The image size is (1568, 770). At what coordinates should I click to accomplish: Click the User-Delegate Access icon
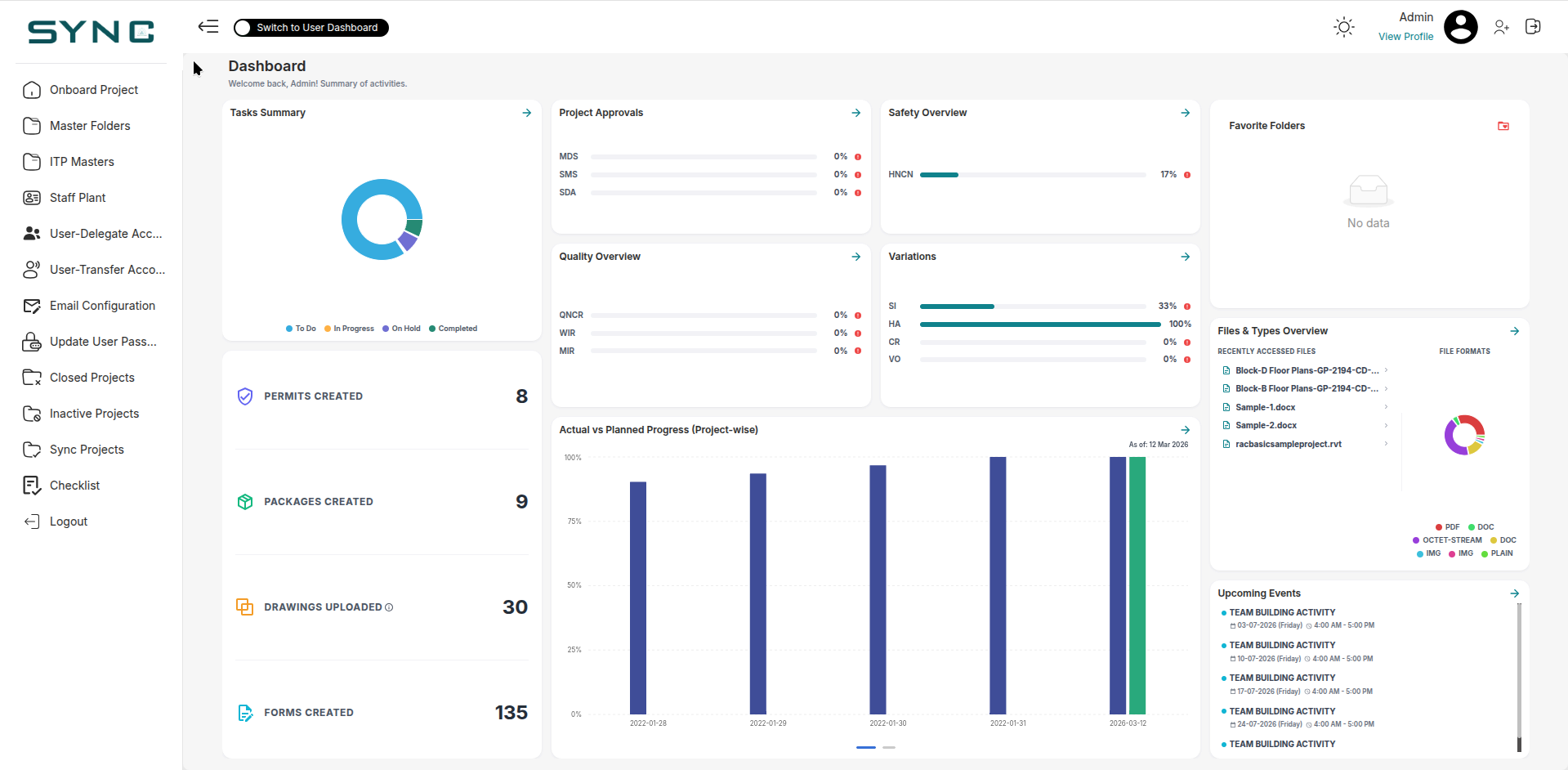(32, 234)
